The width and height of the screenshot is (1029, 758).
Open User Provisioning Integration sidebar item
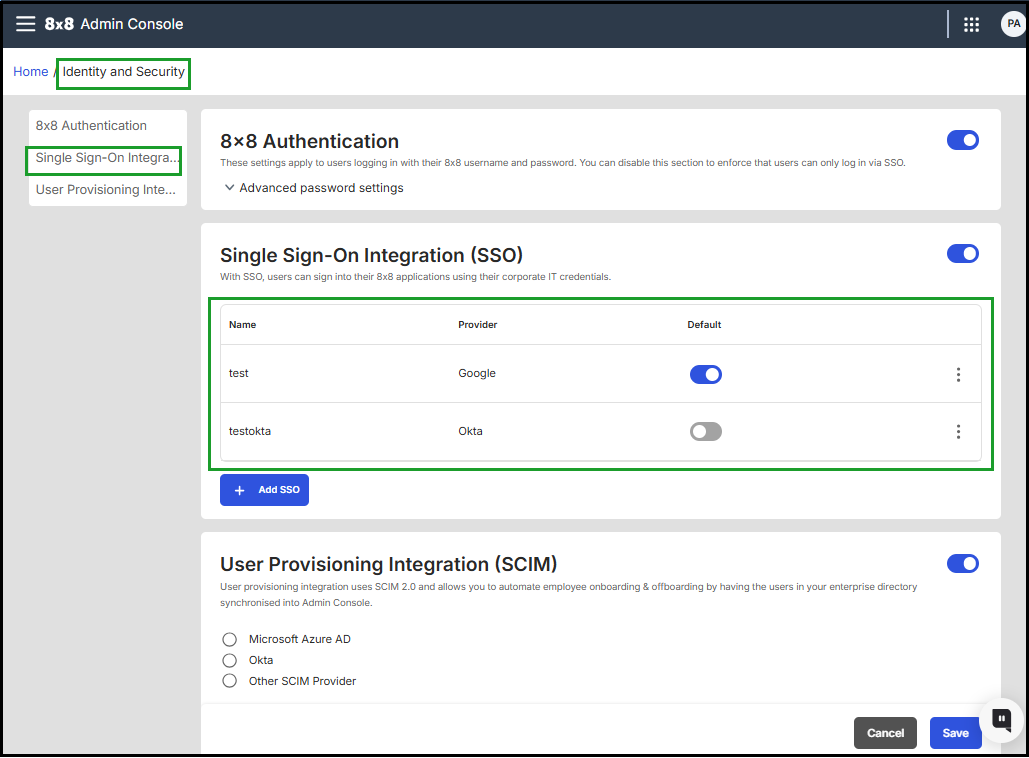click(x=105, y=189)
